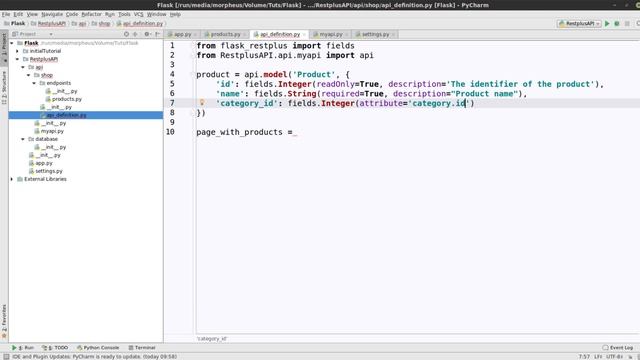
Task: Open the Edit menu
Action: click(x=18, y=14)
